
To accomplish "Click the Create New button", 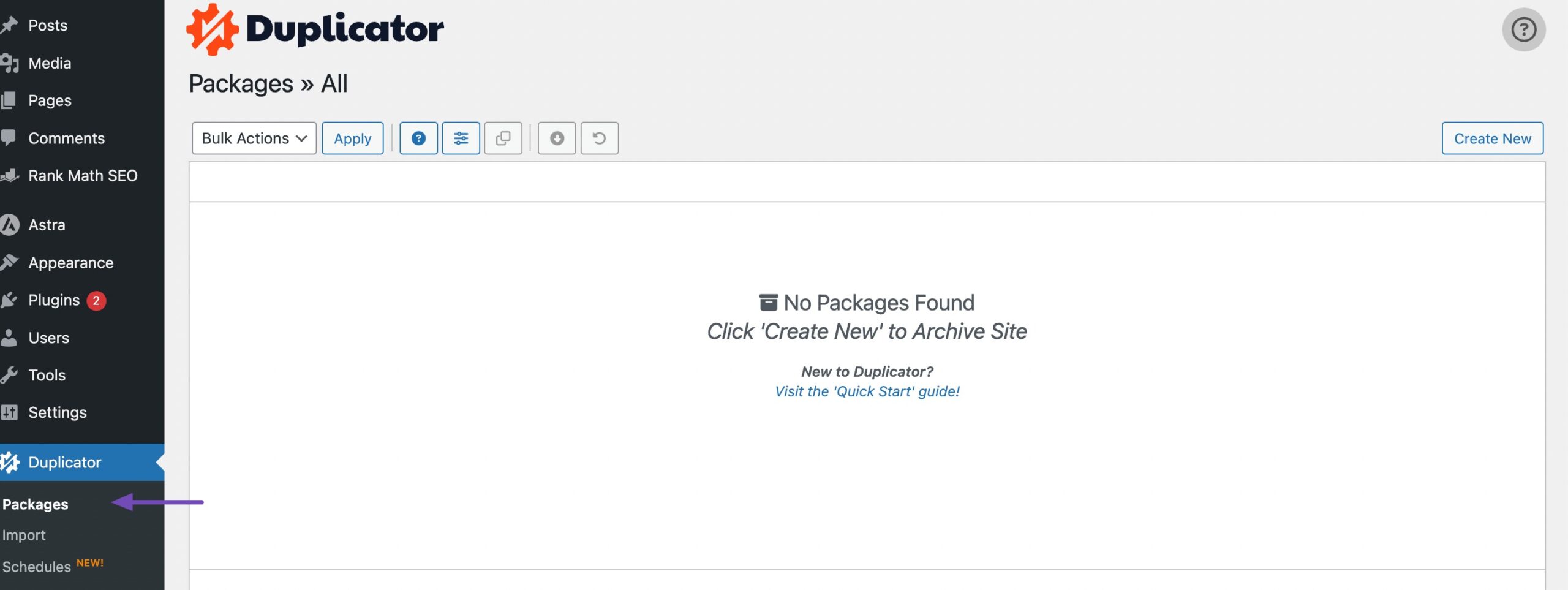I will (1492, 138).
